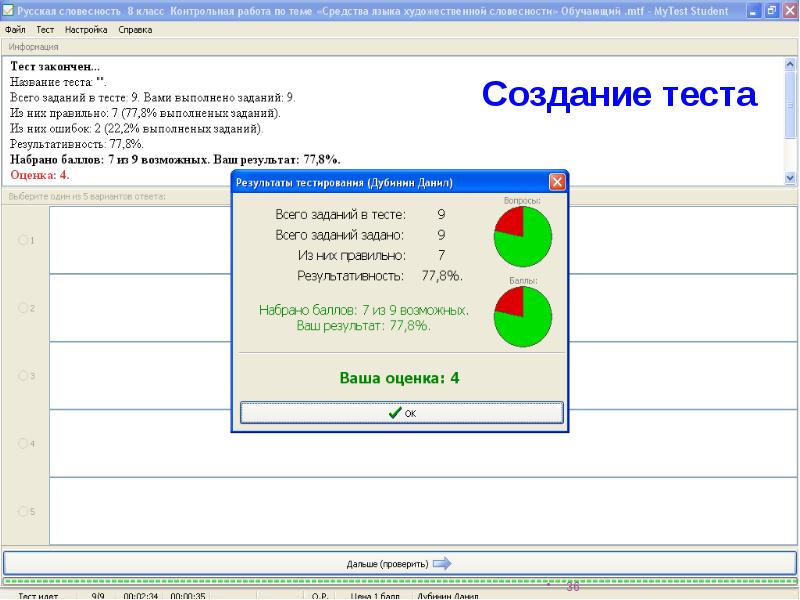The height and width of the screenshot is (600, 800).
Task: Click the MyTest app icon in title bar
Action: [x=8, y=9]
